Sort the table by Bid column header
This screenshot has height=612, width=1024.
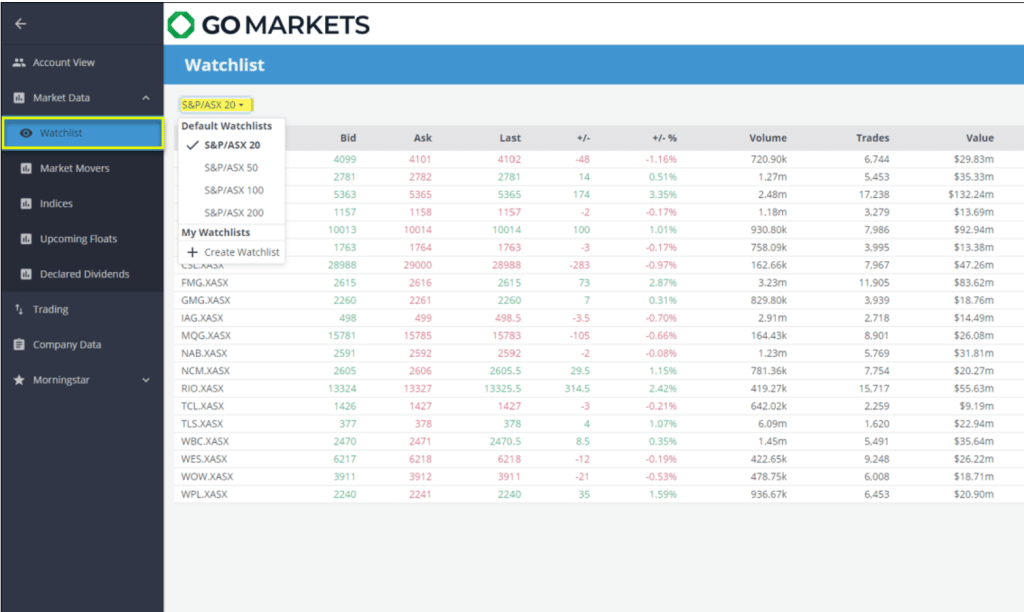coord(348,138)
